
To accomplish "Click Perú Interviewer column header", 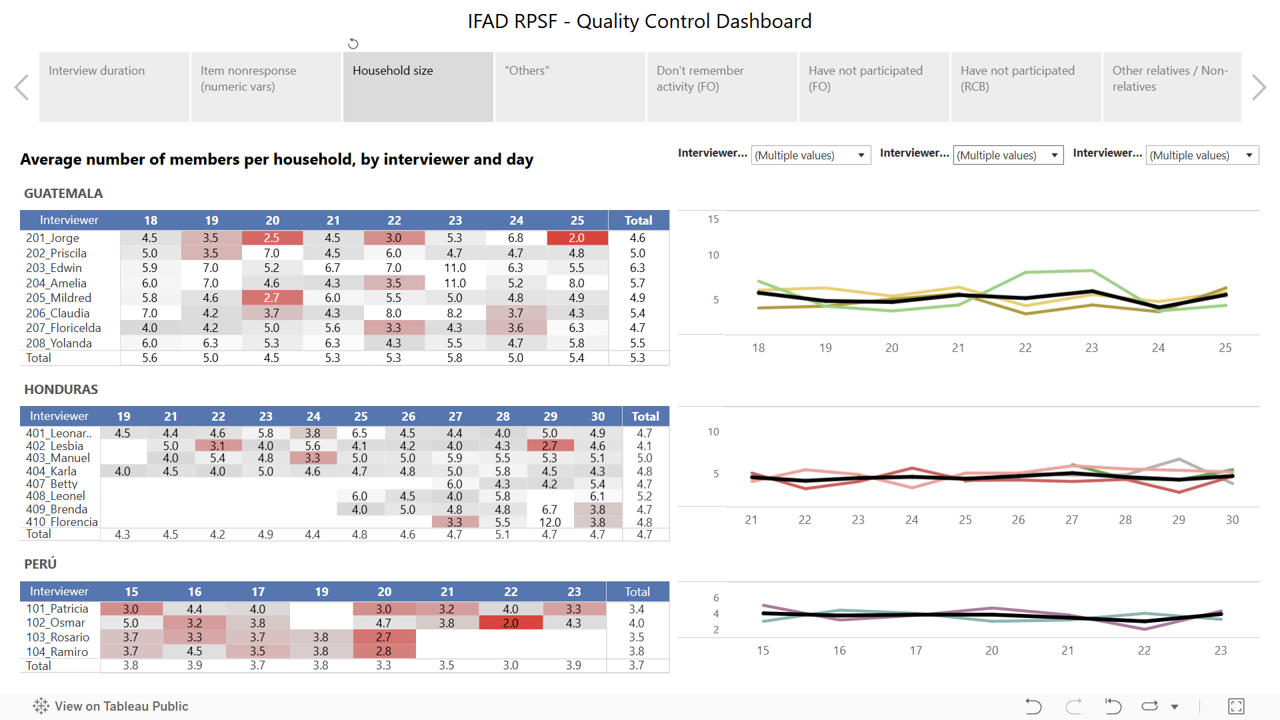I will point(59,592).
